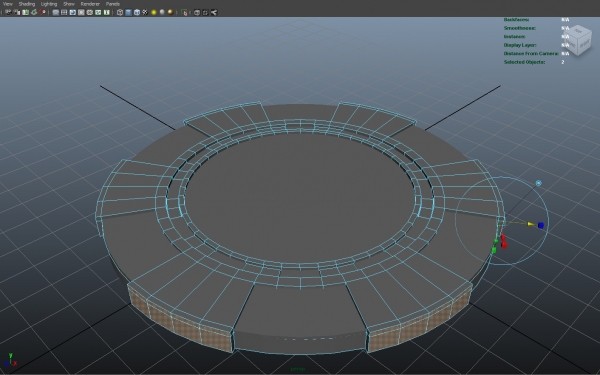The image size is (600, 375).
Task: Click the ViewCube in the viewport corner
Action: pyautogui.click(x=579, y=40)
